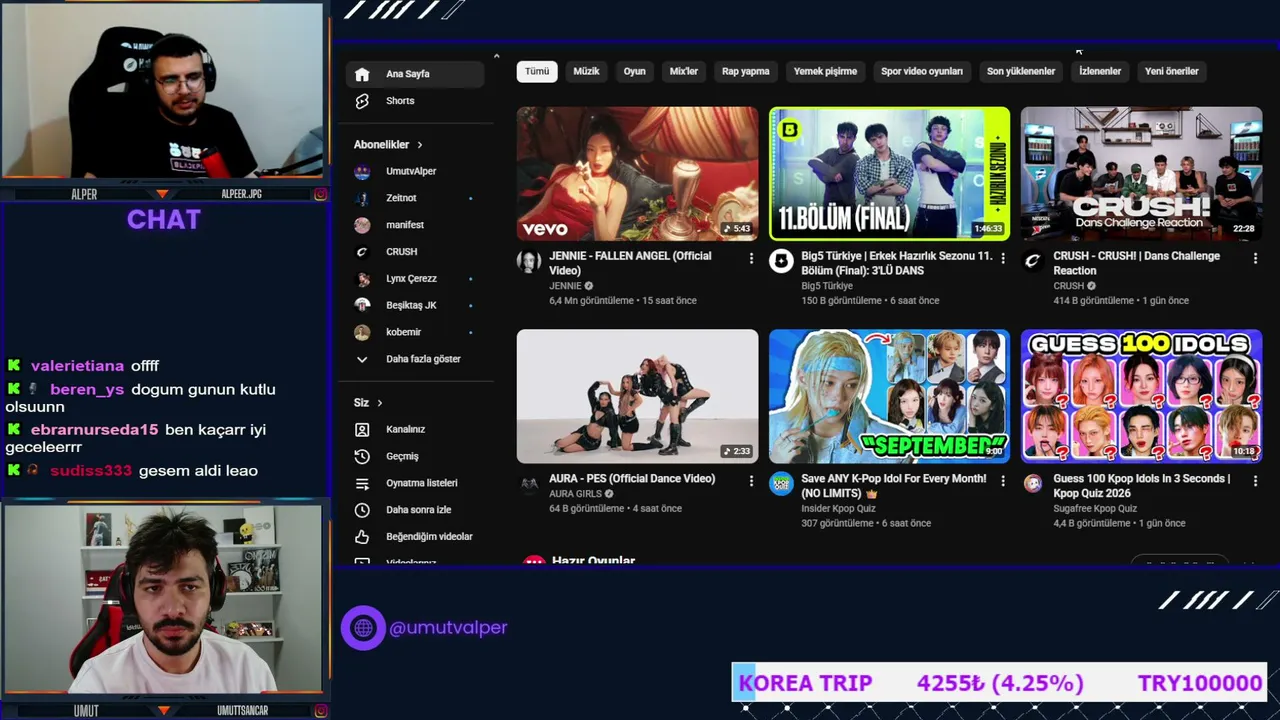Image resolution: width=1280 pixels, height=720 pixels.
Task: Click channel avatar beside CRUSH! Dans Challenge title
Action: click(x=1033, y=262)
